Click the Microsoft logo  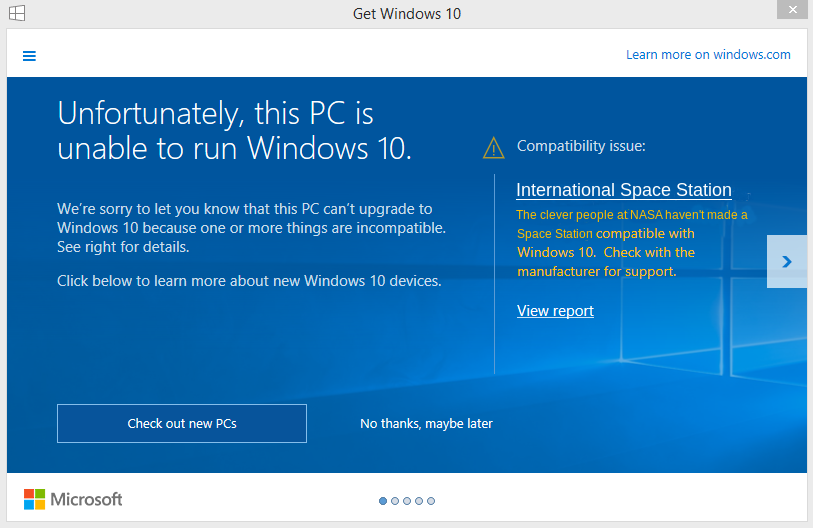click(x=73, y=499)
